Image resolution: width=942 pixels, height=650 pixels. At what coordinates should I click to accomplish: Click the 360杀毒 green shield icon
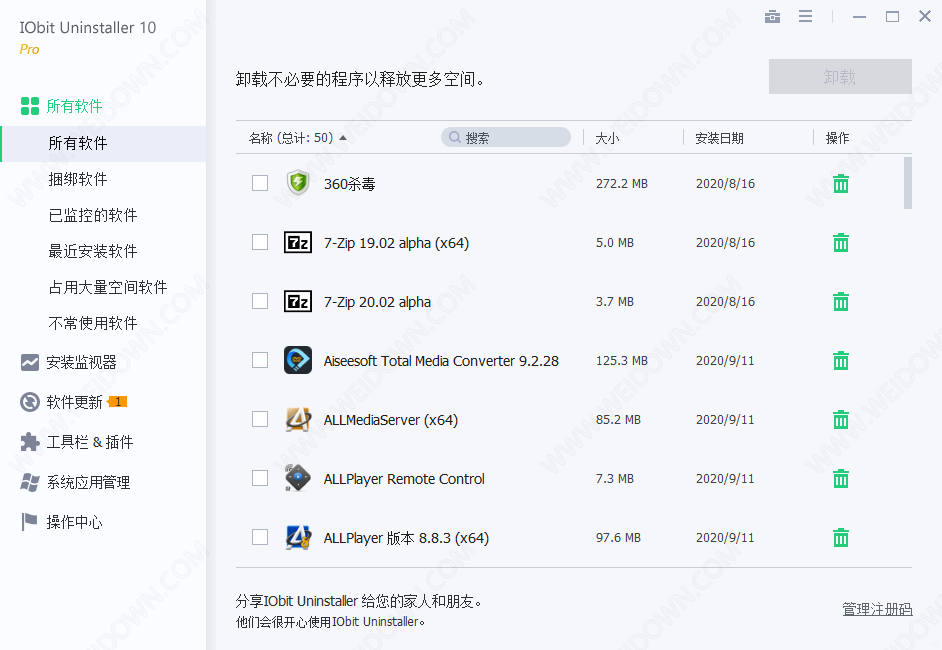click(x=298, y=183)
